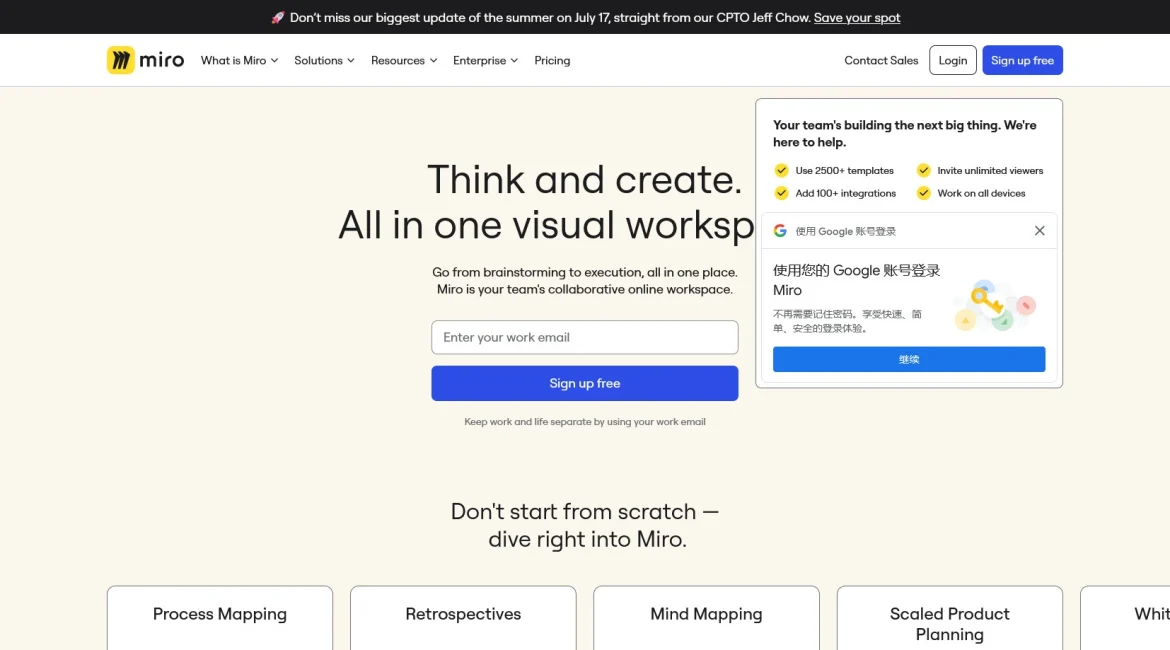
Task: Click the Sign up free button below the email field
Action: coord(584,384)
